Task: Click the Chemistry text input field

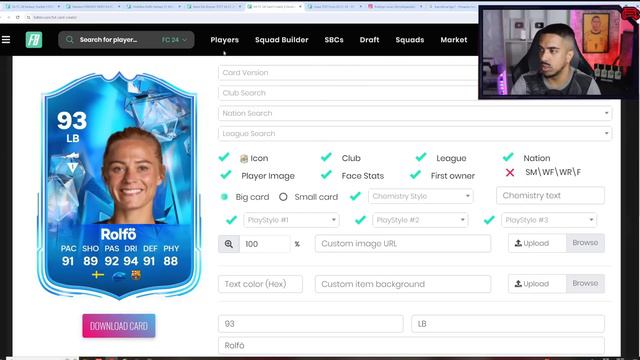Action: click(550, 196)
